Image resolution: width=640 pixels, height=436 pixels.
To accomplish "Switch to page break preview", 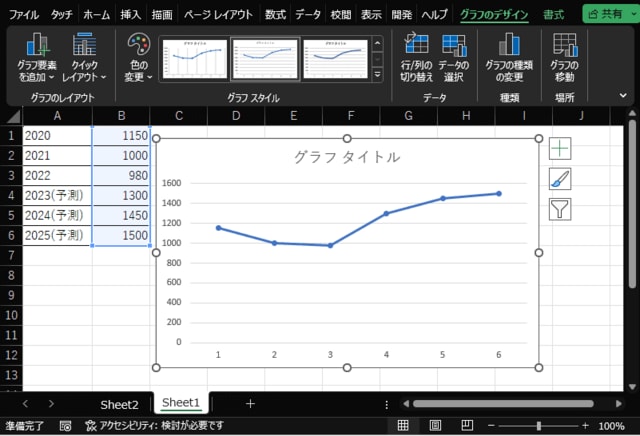I will (465, 426).
